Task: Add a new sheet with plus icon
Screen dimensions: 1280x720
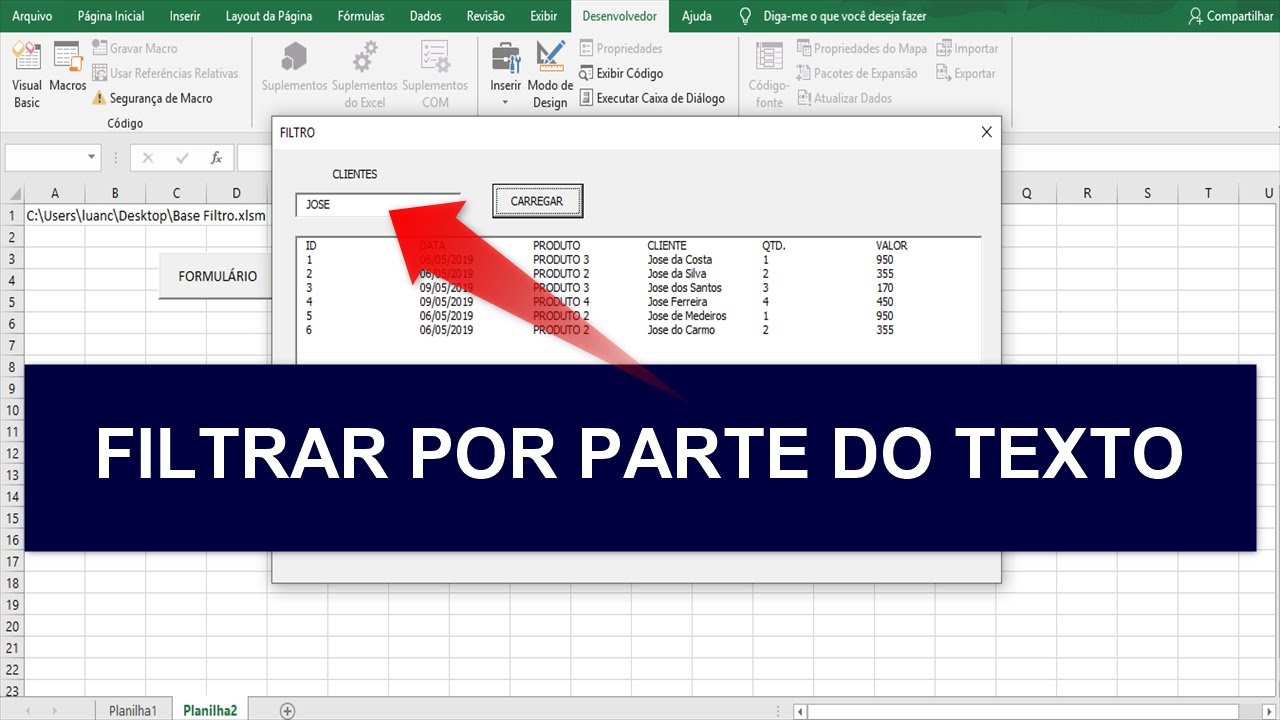Action: (x=288, y=711)
